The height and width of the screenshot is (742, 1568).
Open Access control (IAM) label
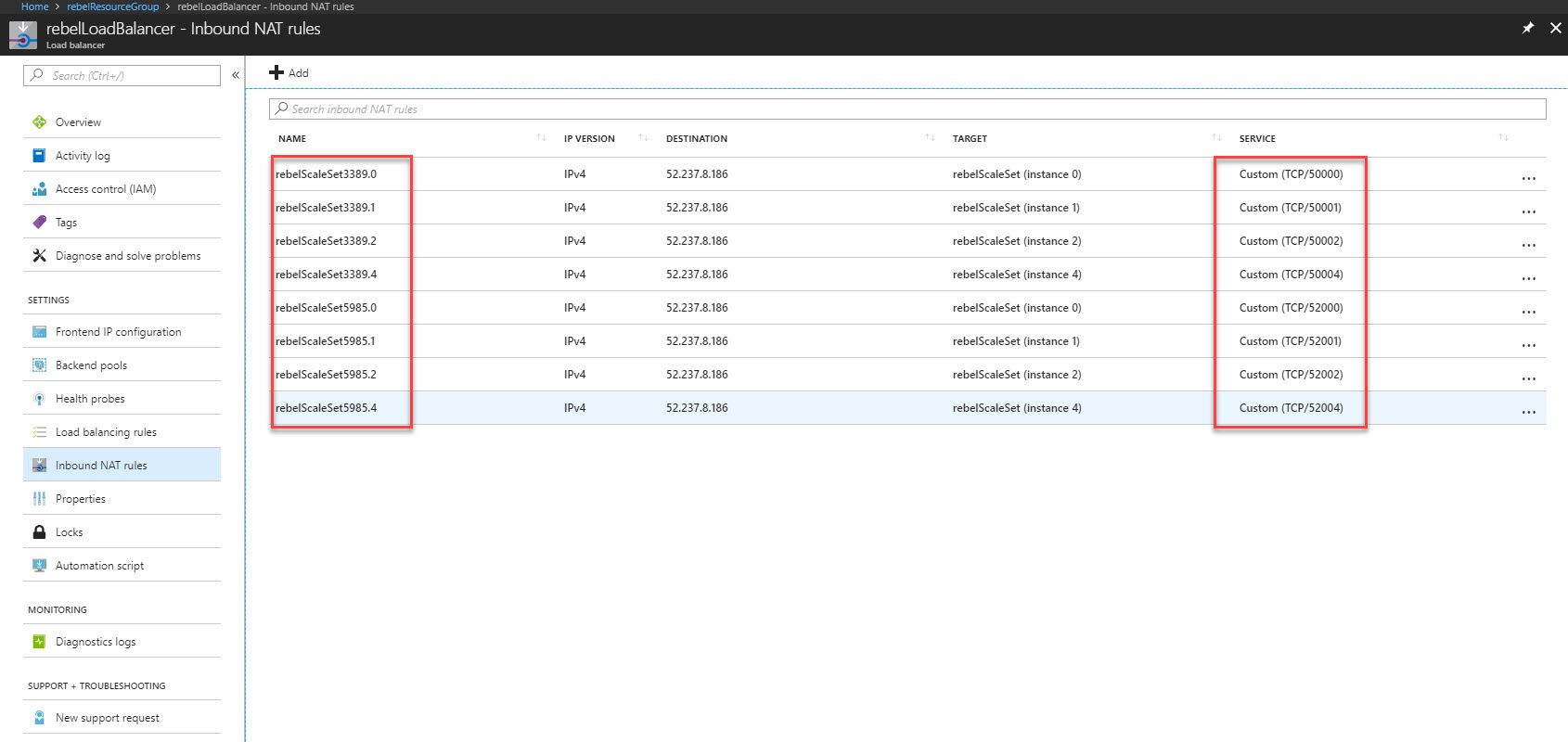106,188
